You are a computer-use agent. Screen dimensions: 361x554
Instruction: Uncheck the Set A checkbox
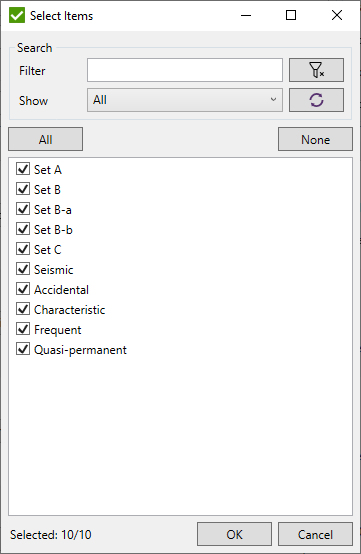(23, 169)
